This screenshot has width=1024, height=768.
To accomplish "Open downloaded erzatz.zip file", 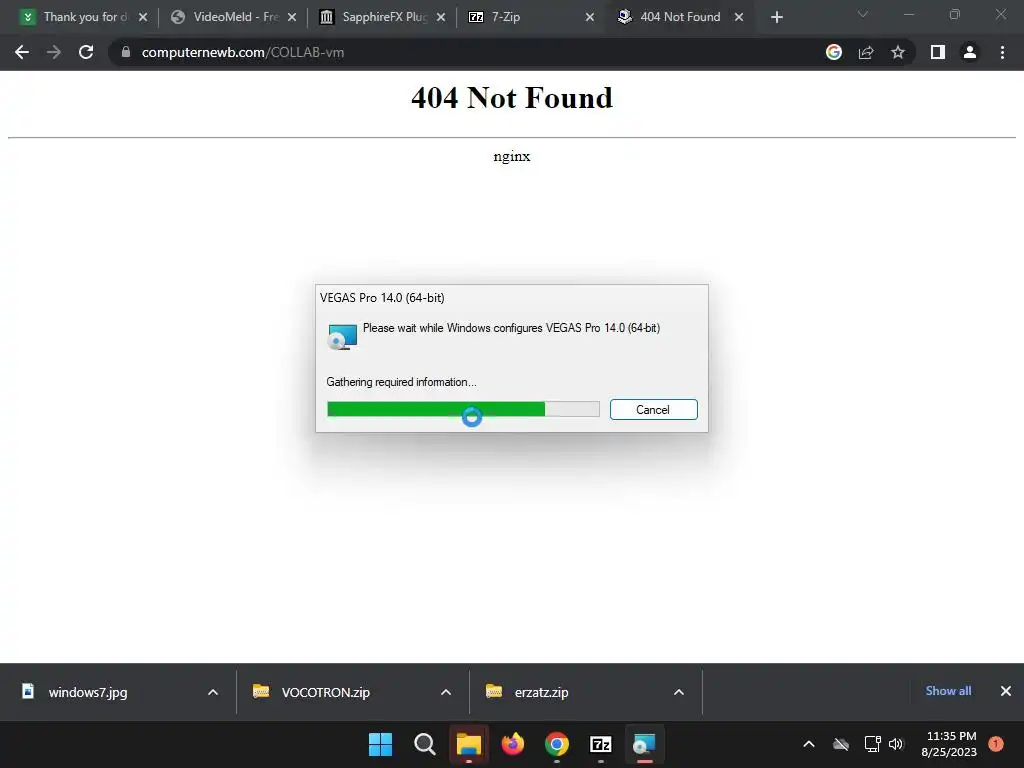I will point(541,692).
